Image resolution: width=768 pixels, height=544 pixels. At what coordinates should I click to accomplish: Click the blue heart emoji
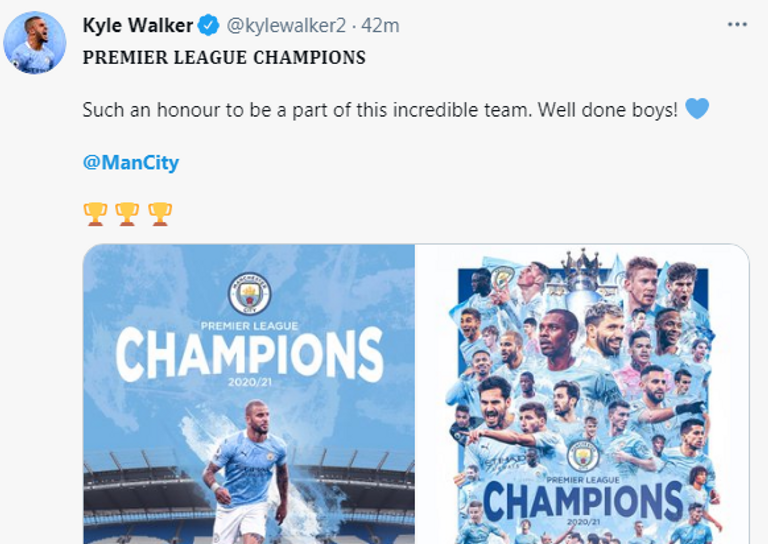point(697,108)
